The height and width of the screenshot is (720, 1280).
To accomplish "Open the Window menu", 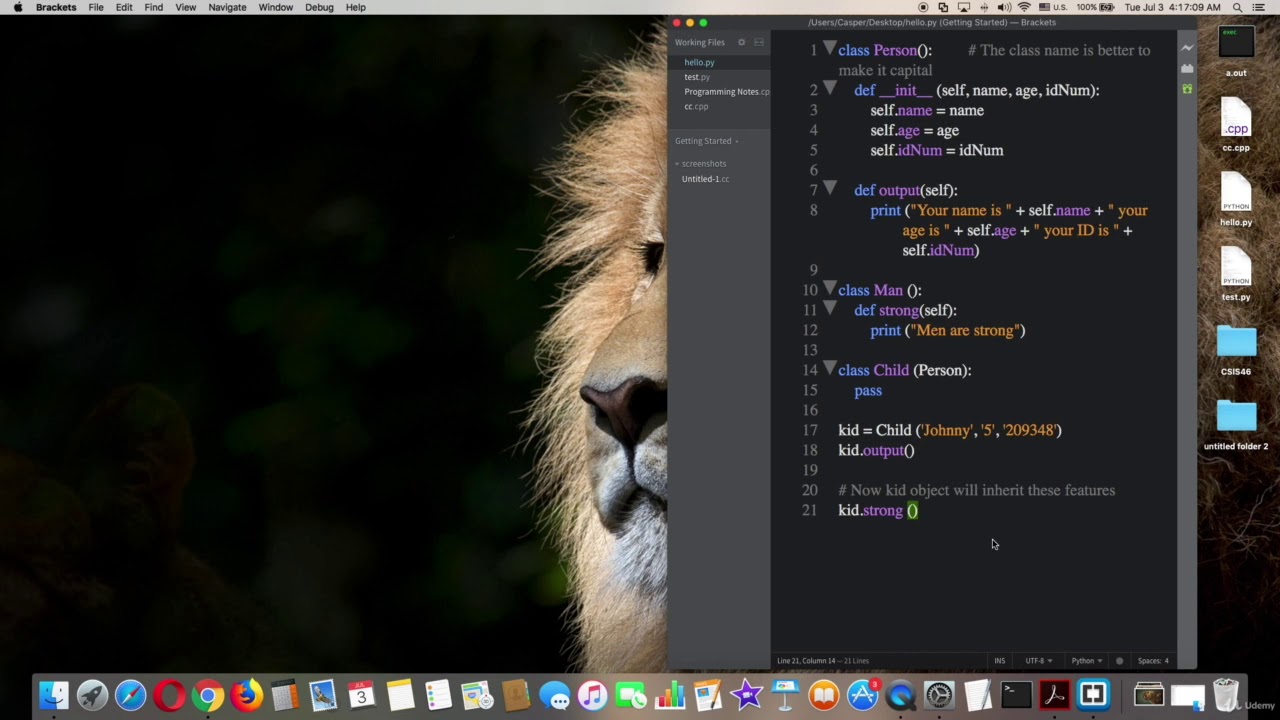I will (x=276, y=7).
